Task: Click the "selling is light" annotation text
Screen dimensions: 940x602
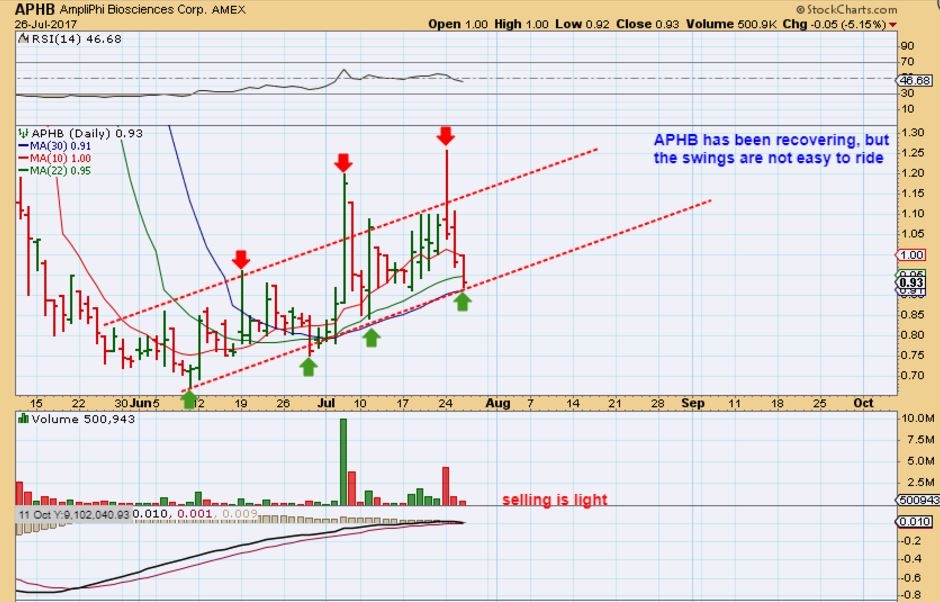Action: (x=554, y=500)
